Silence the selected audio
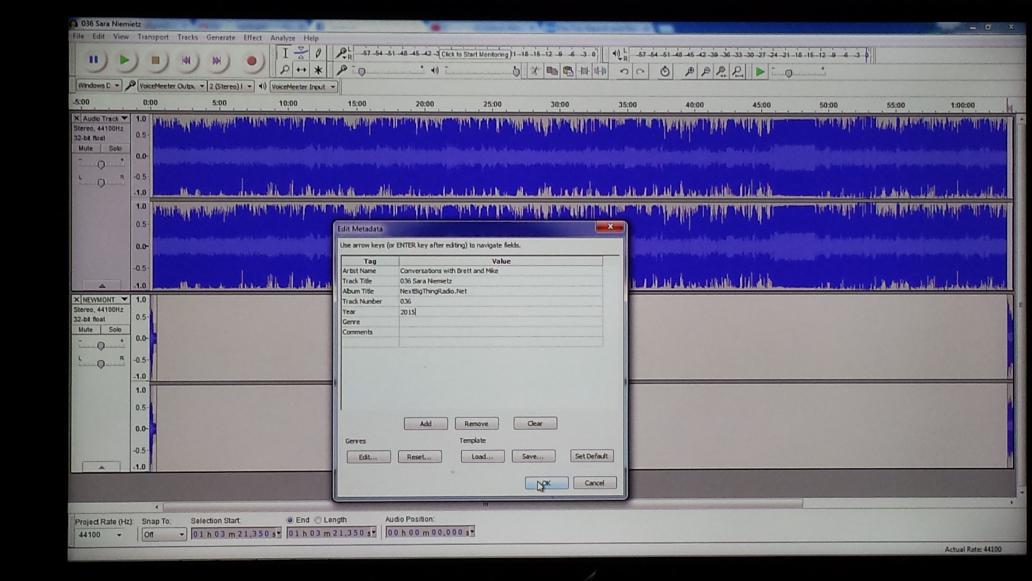 [x=600, y=70]
